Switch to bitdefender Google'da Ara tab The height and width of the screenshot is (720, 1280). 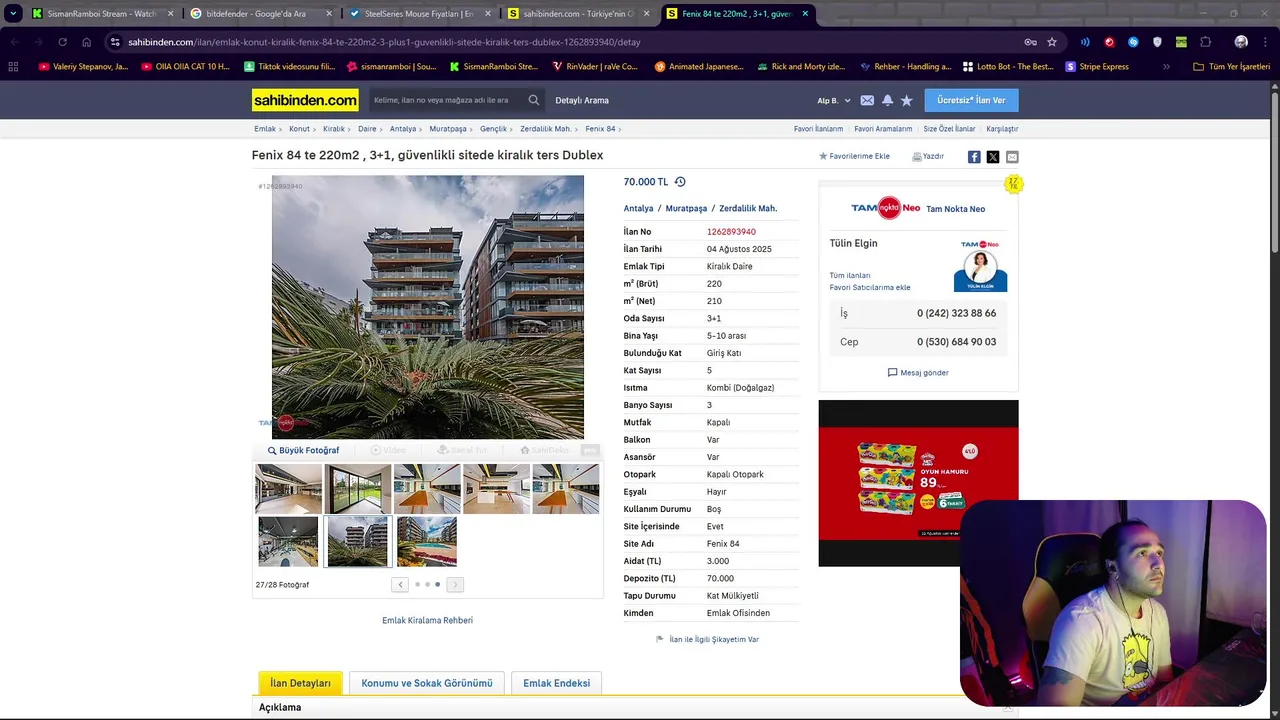click(x=261, y=14)
